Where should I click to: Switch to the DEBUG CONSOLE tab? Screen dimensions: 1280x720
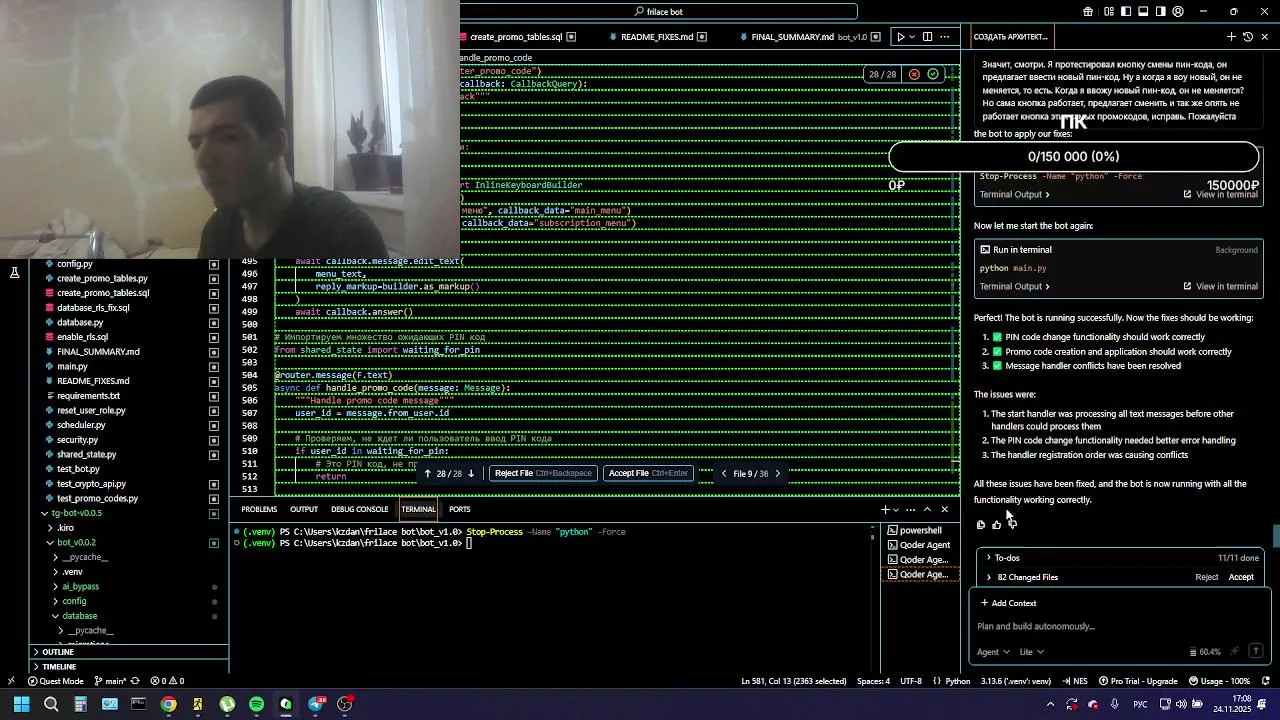tap(359, 509)
